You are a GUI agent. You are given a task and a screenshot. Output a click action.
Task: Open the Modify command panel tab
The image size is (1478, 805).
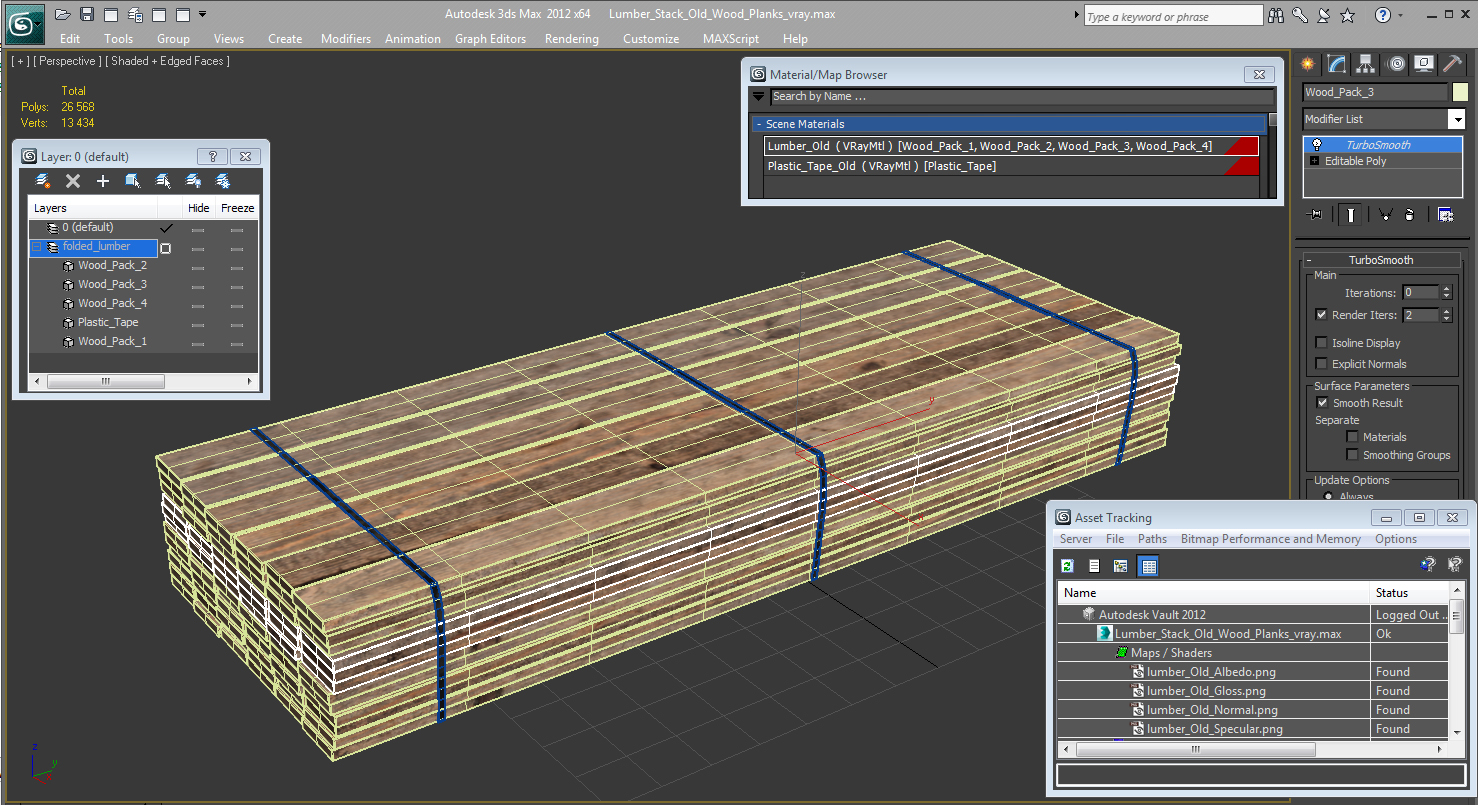(1337, 64)
